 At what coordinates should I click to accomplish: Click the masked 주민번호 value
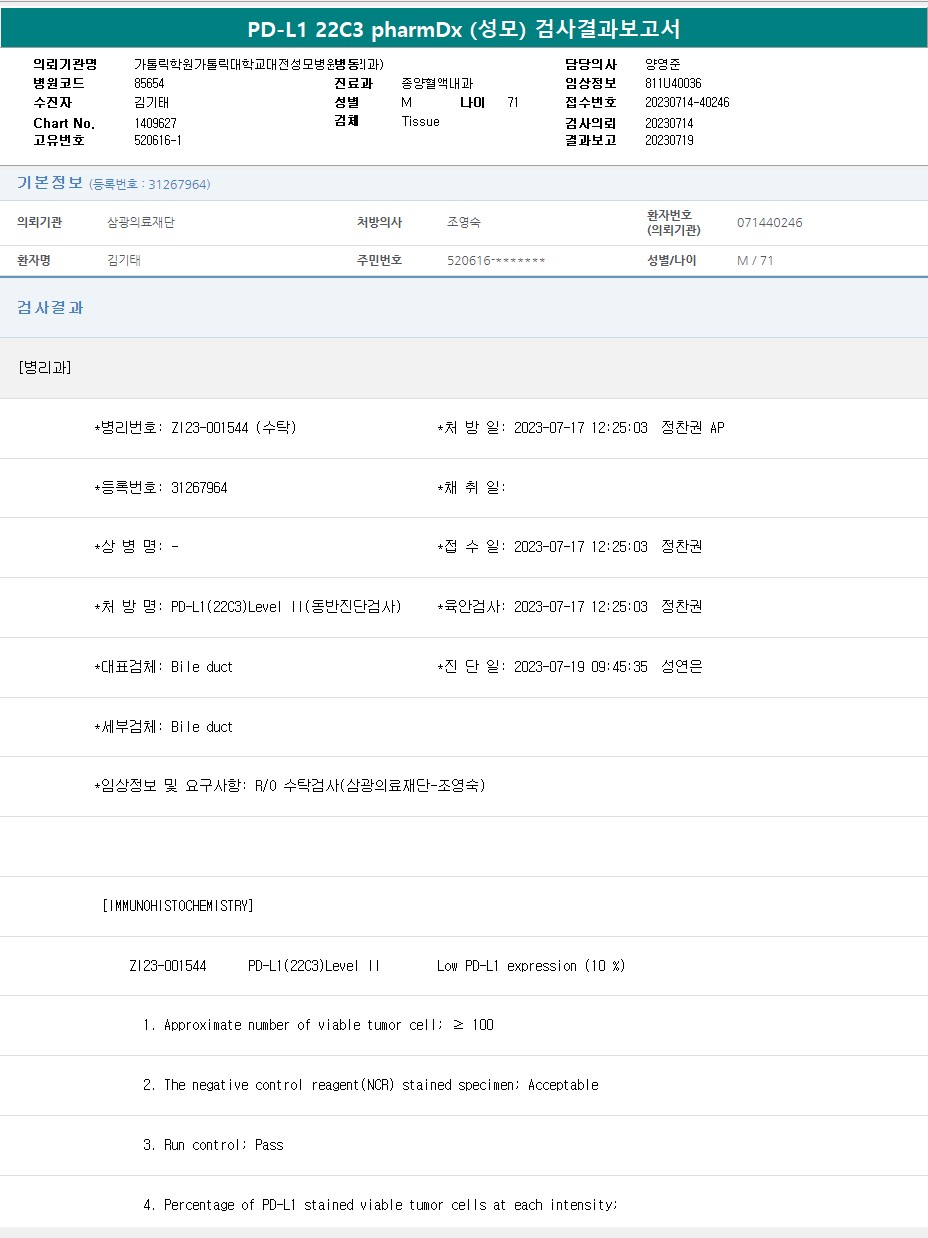point(496,261)
